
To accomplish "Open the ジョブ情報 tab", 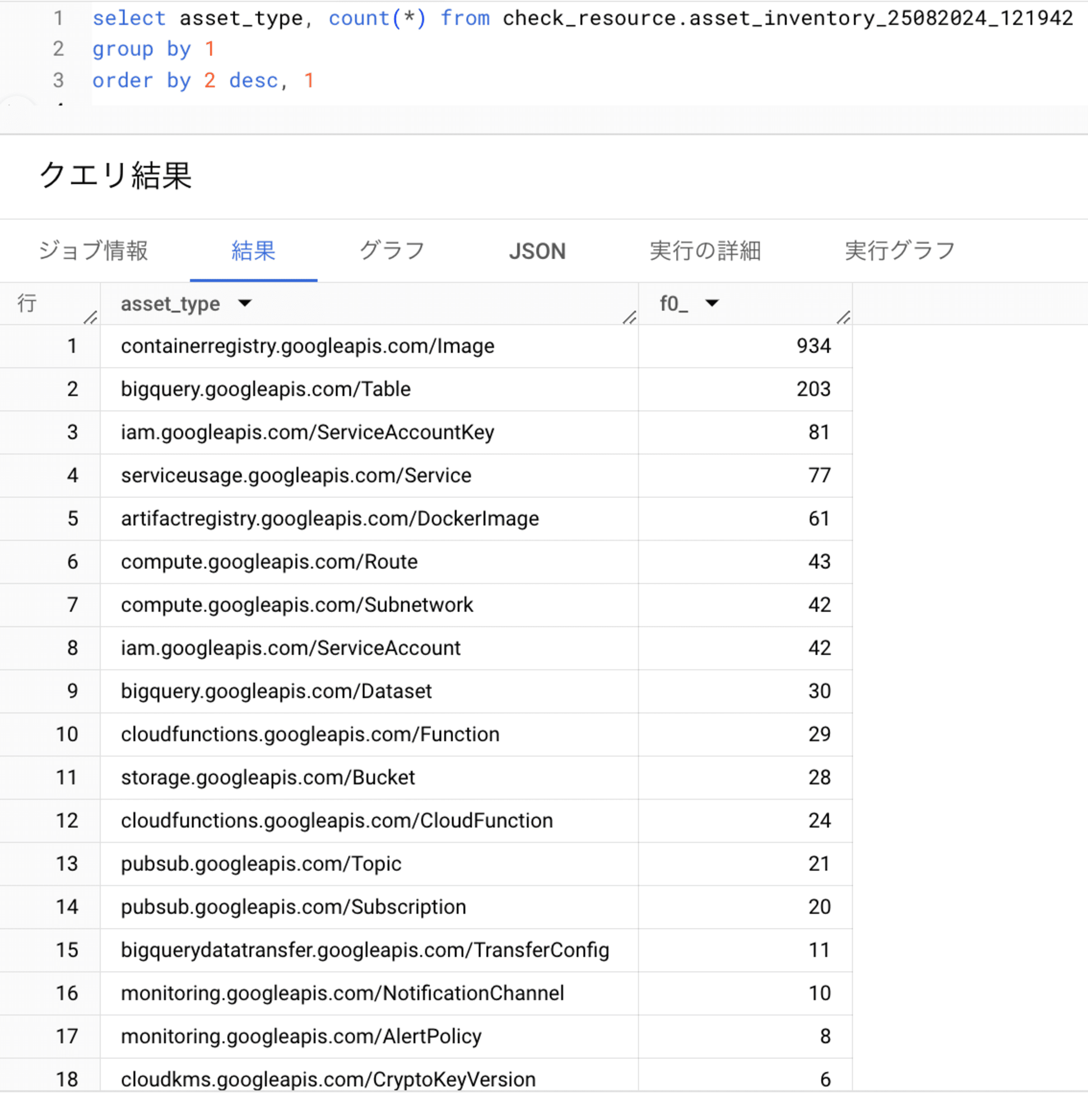I will pyautogui.click(x=93, y=251).
